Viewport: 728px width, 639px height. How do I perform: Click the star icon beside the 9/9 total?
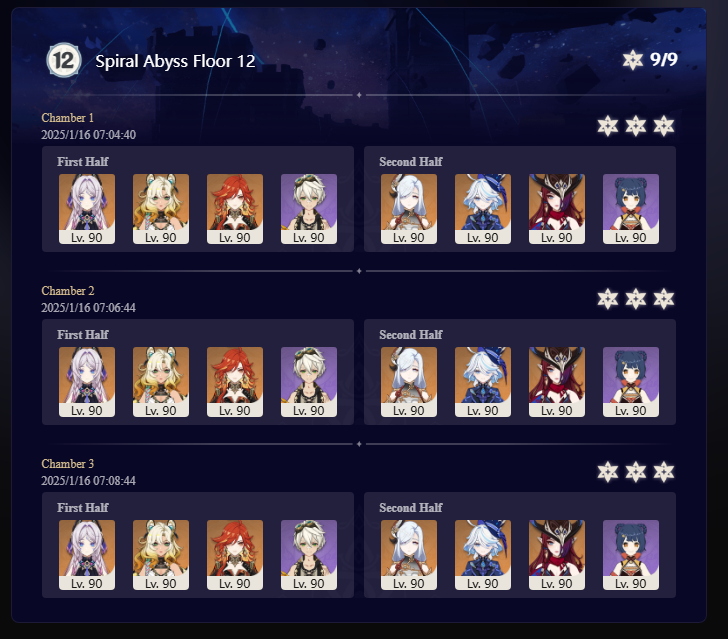point(632,60)
